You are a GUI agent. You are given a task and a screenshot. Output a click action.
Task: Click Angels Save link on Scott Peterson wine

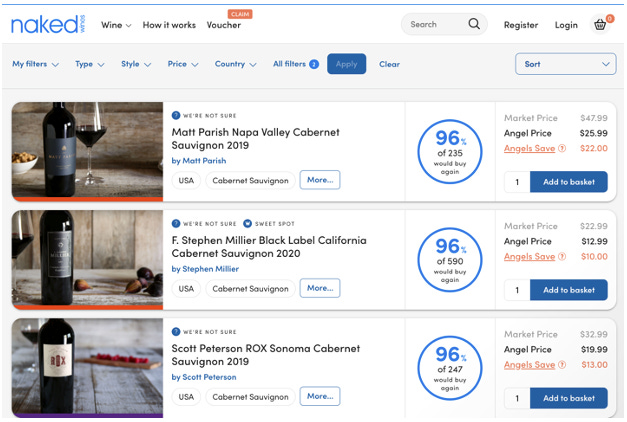(529, 365)
